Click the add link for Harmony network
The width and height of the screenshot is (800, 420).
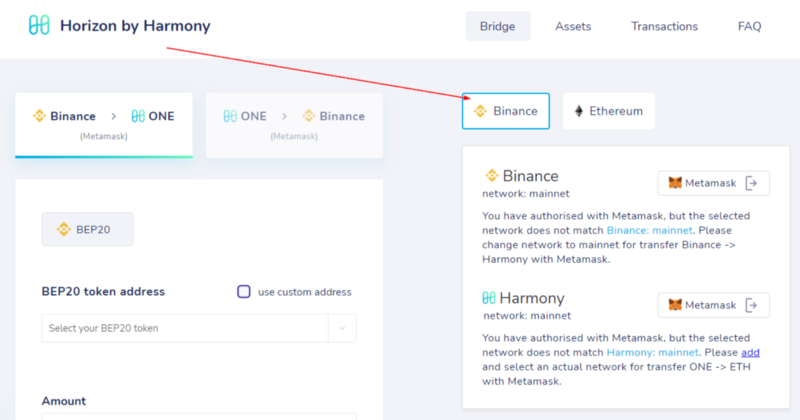(x=750, y=352)
